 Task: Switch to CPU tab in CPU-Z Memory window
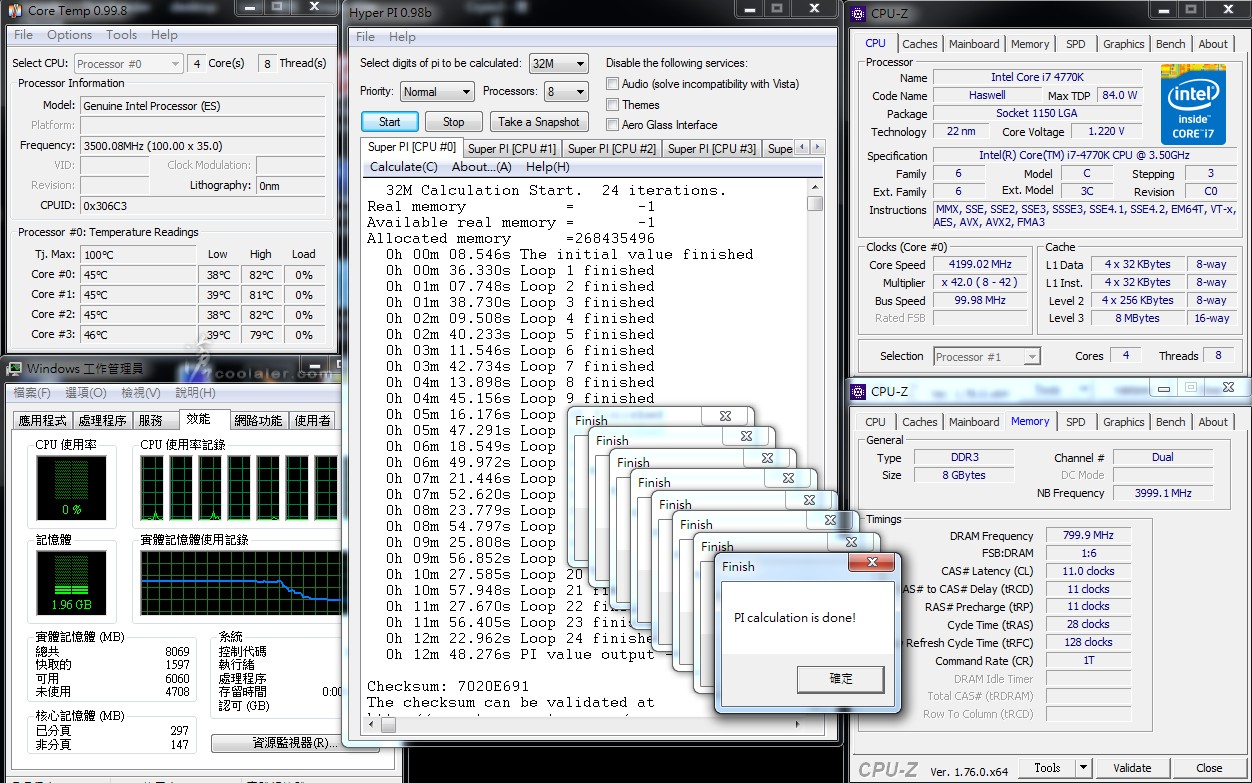(x=875, y=422)
